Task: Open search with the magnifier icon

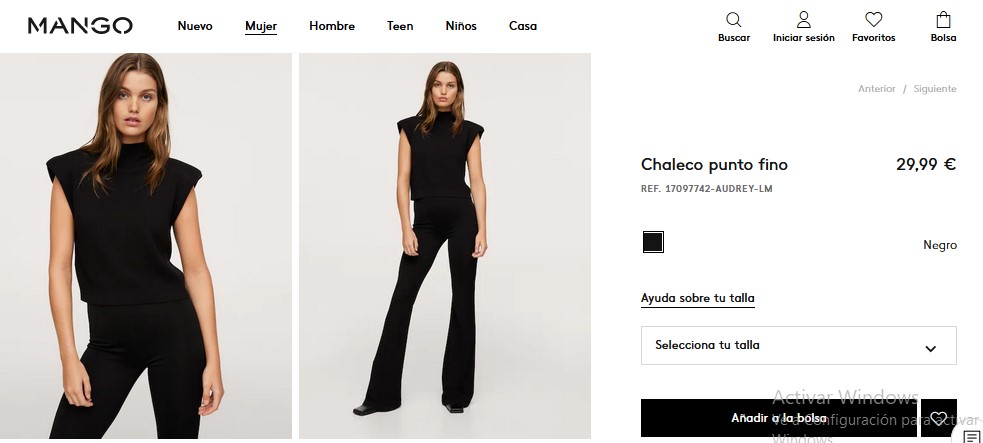Action: point(734,20)
